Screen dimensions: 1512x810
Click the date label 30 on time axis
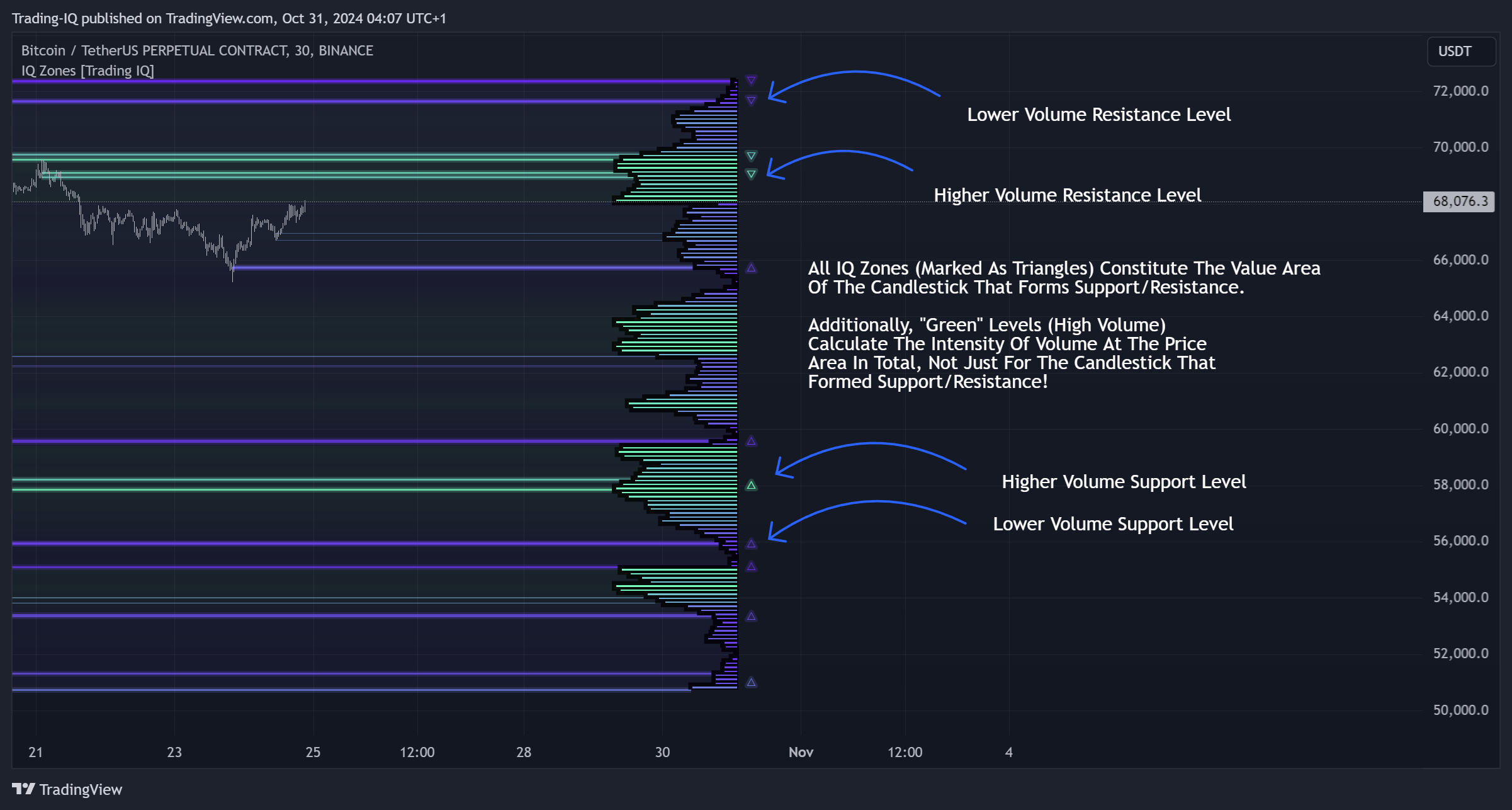(662, 752)
